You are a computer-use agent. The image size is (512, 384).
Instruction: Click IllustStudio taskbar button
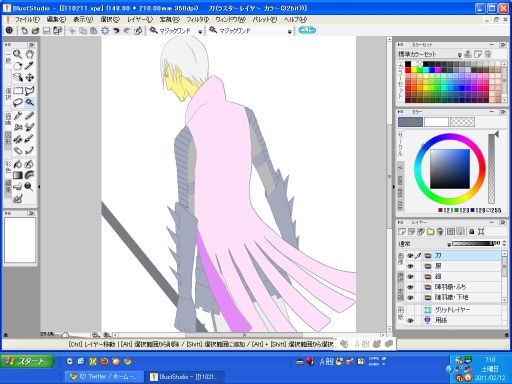point(186,377)
